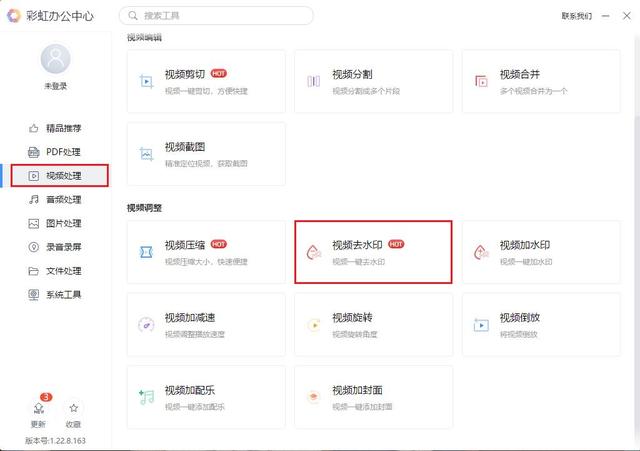Click the music note icon beside 音频处理
Viewport: 640px width, 451px height.
(x=33, y=199)
